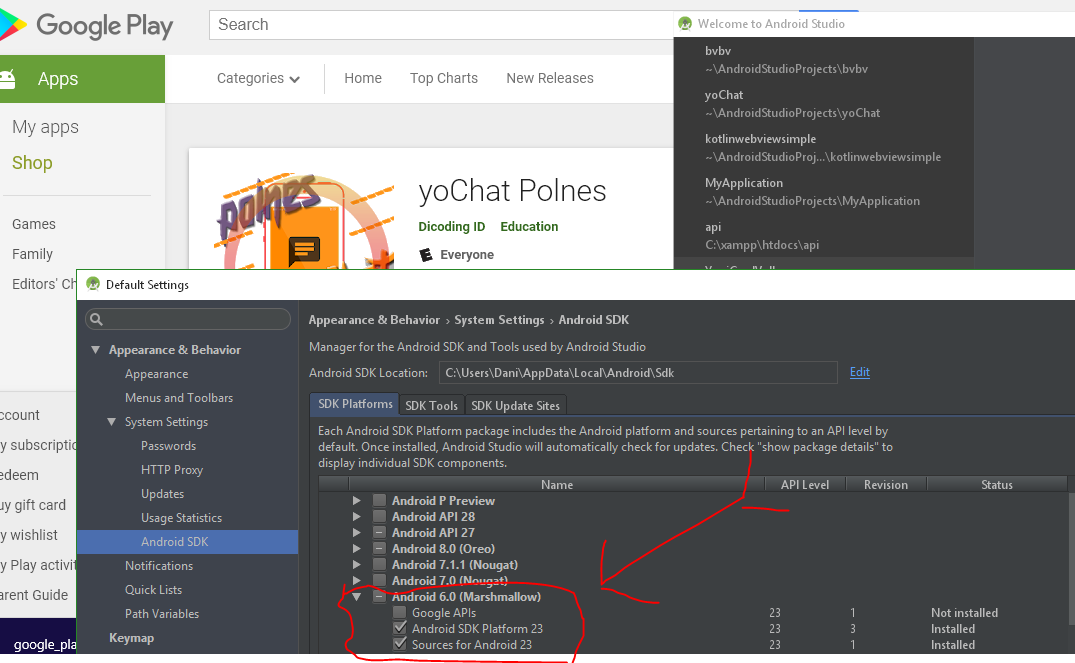
Task: Click the Google Play logo
Action: 86,25
